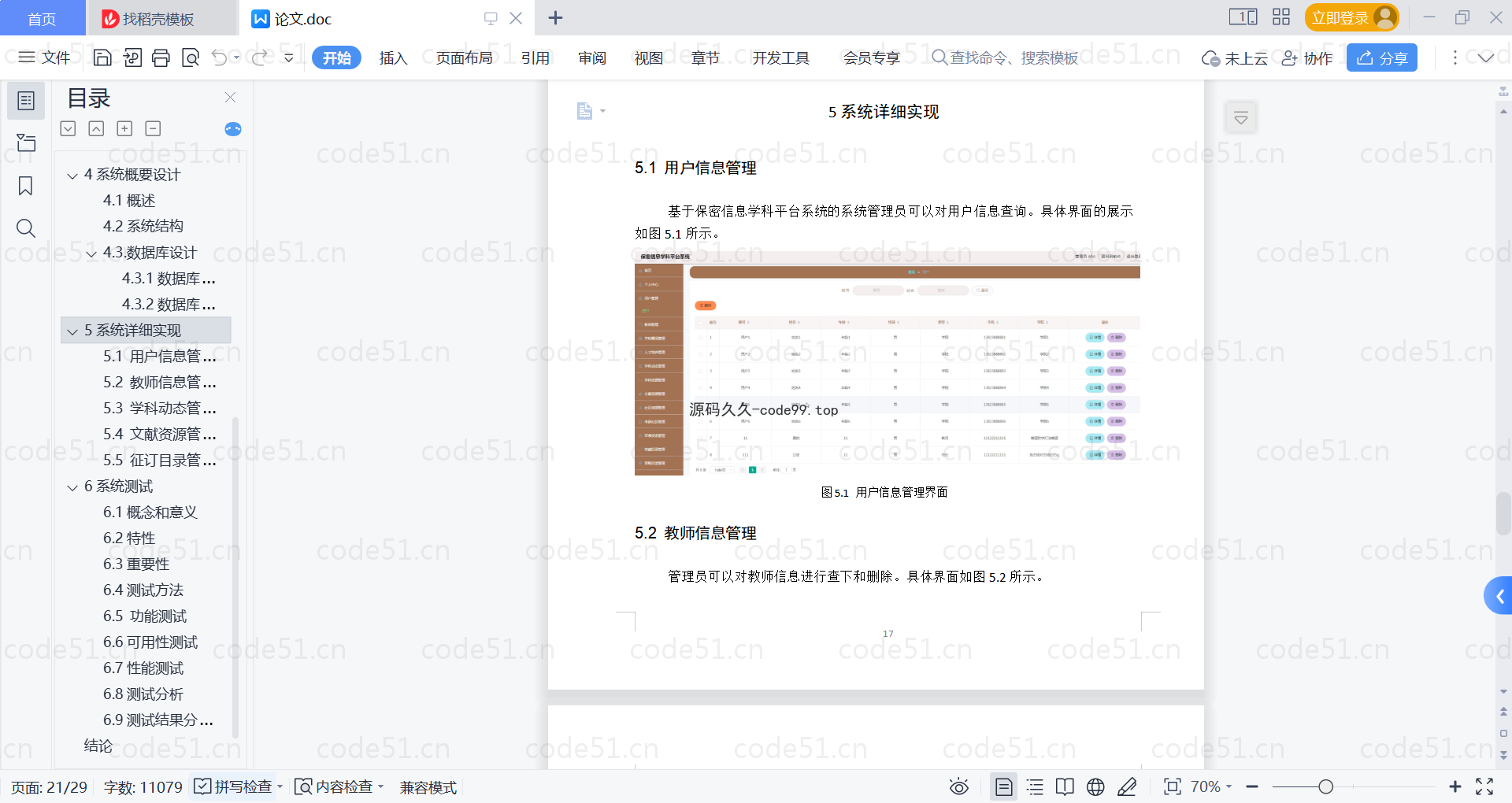Toggle 拼写检查 spell check

[239, 786]
